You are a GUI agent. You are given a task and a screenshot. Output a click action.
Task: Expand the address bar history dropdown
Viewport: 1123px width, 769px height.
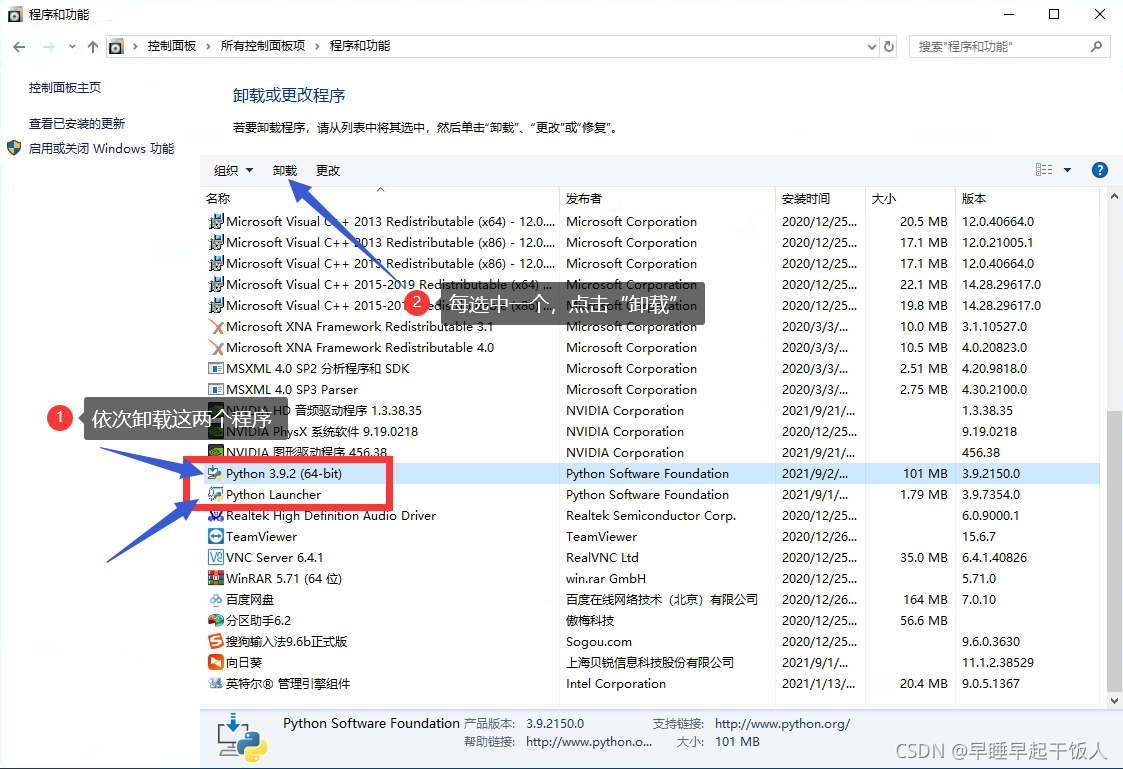coord(872,47)
